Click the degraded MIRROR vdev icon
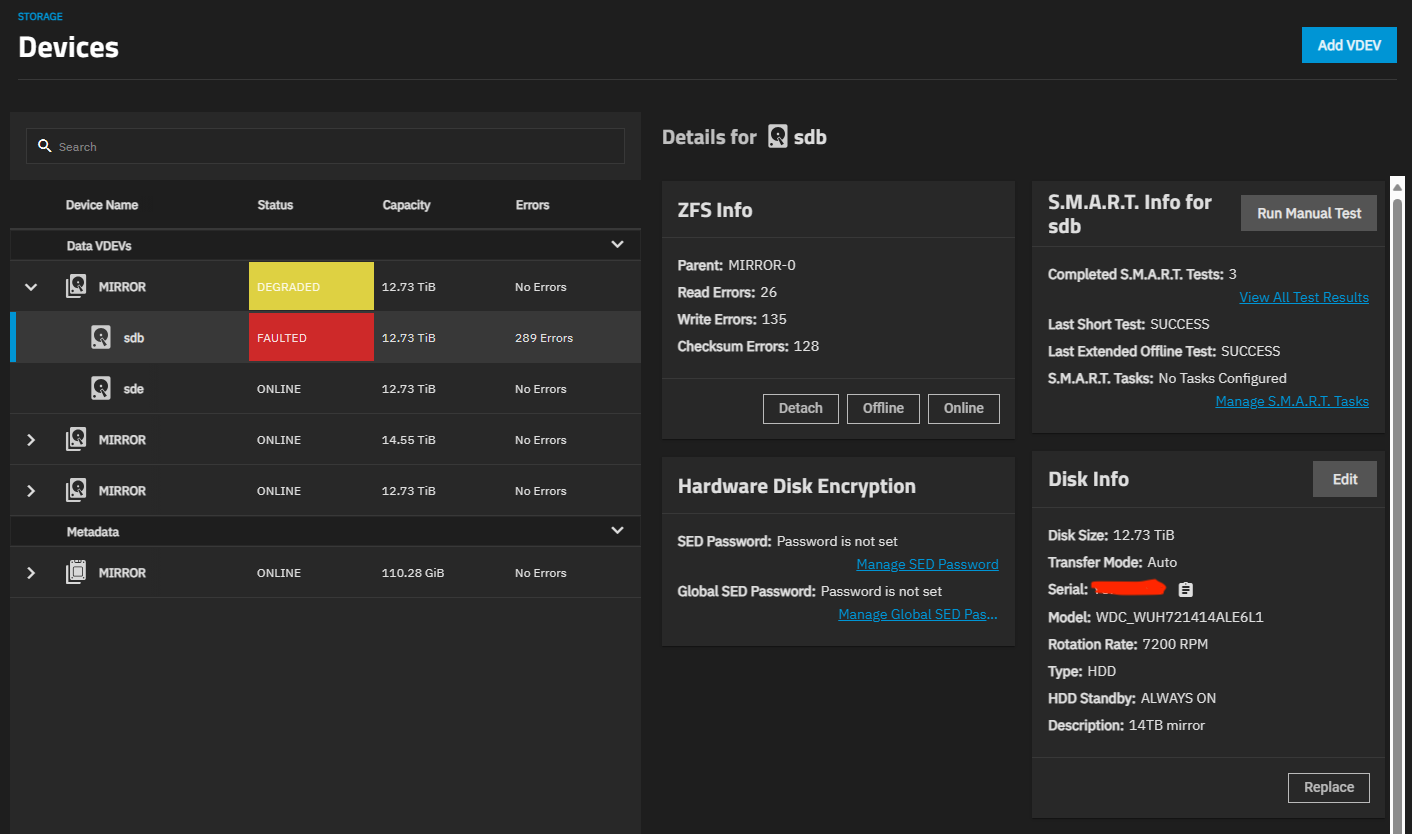Viewport: 1412px width, 834px height. click(76, 287)
